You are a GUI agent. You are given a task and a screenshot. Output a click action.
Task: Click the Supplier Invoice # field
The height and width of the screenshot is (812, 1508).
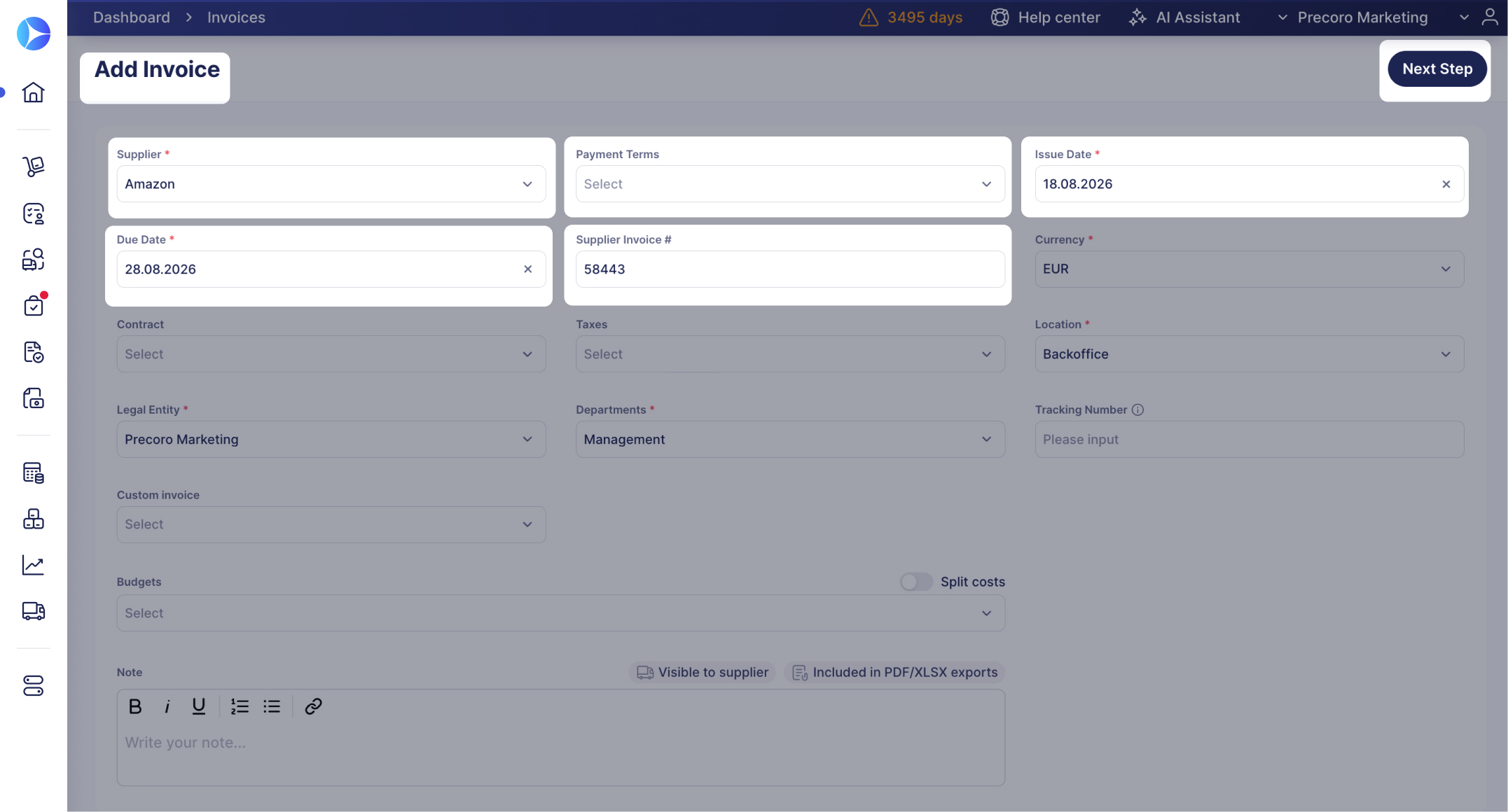[790, 269]
